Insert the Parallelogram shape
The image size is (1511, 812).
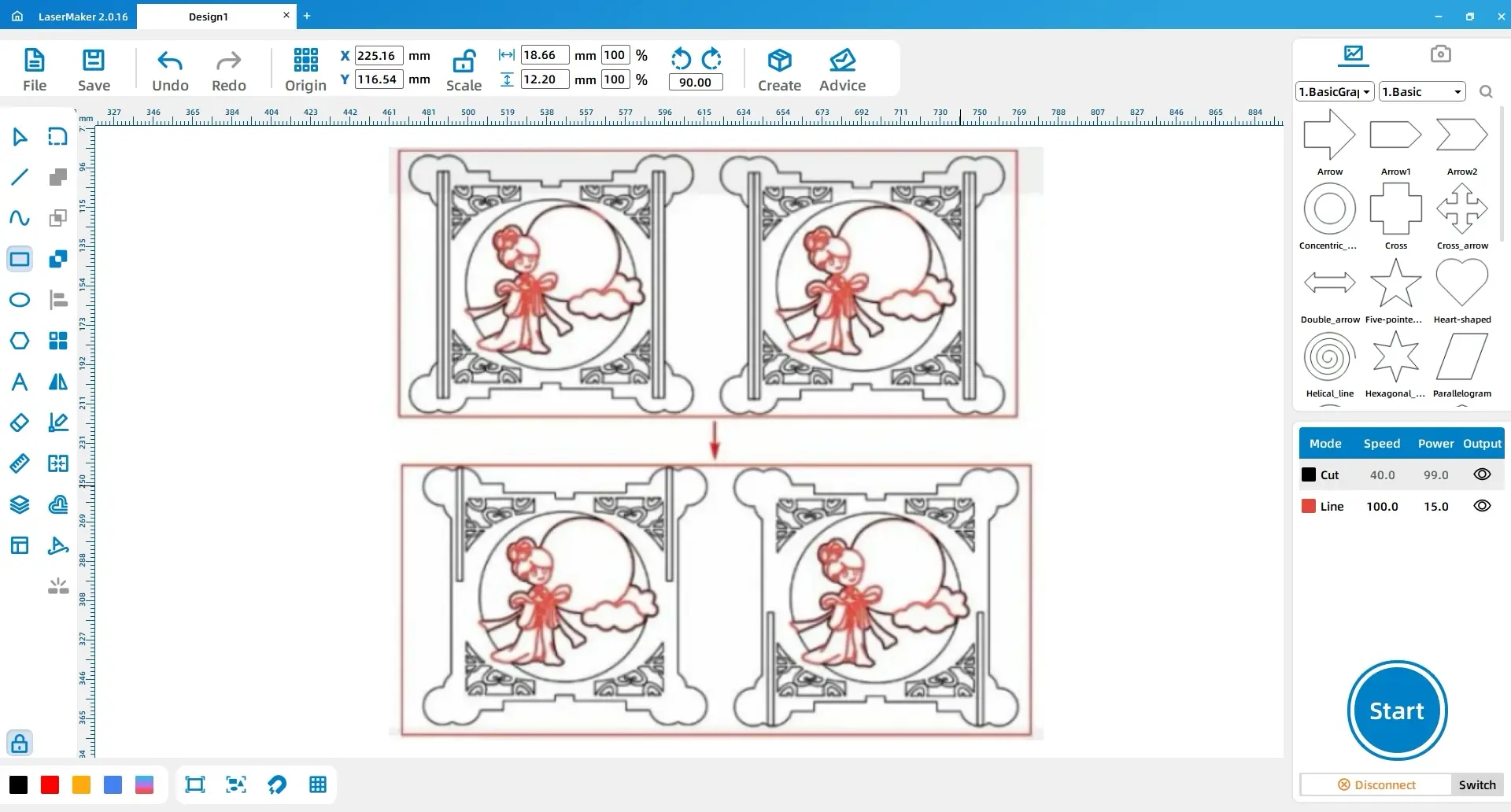1462,365
